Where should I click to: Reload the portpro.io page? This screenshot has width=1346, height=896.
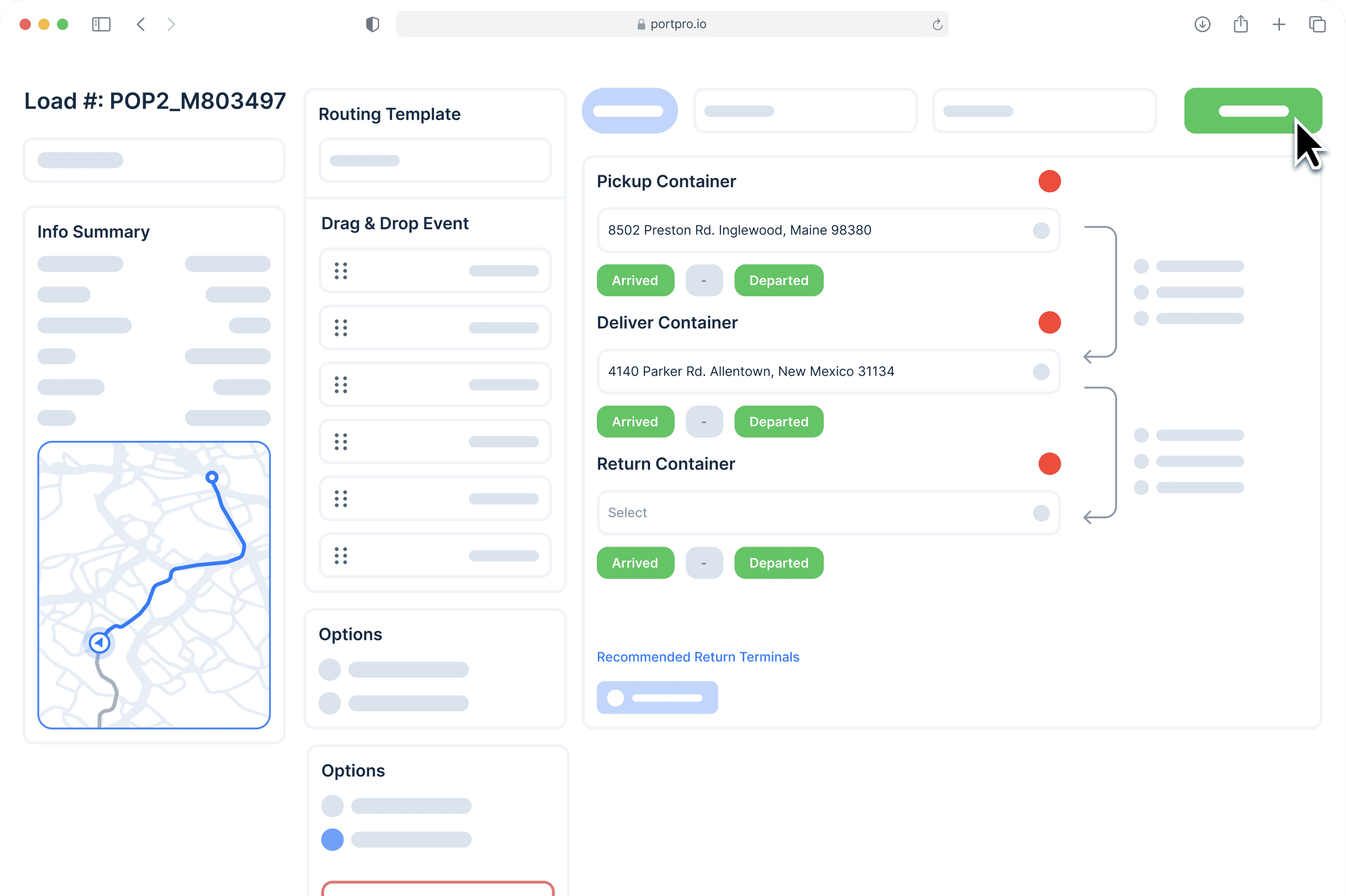tap(937, 24)
